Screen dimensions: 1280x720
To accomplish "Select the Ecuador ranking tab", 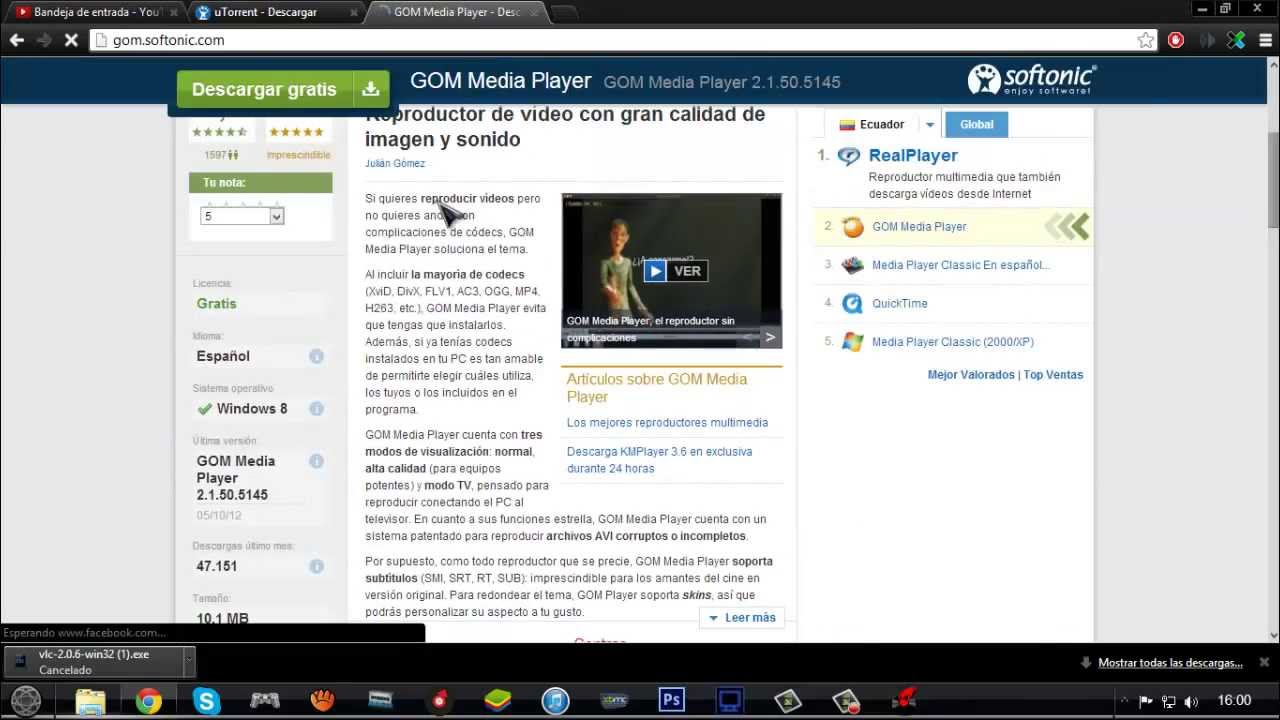I will click(871, 125).
